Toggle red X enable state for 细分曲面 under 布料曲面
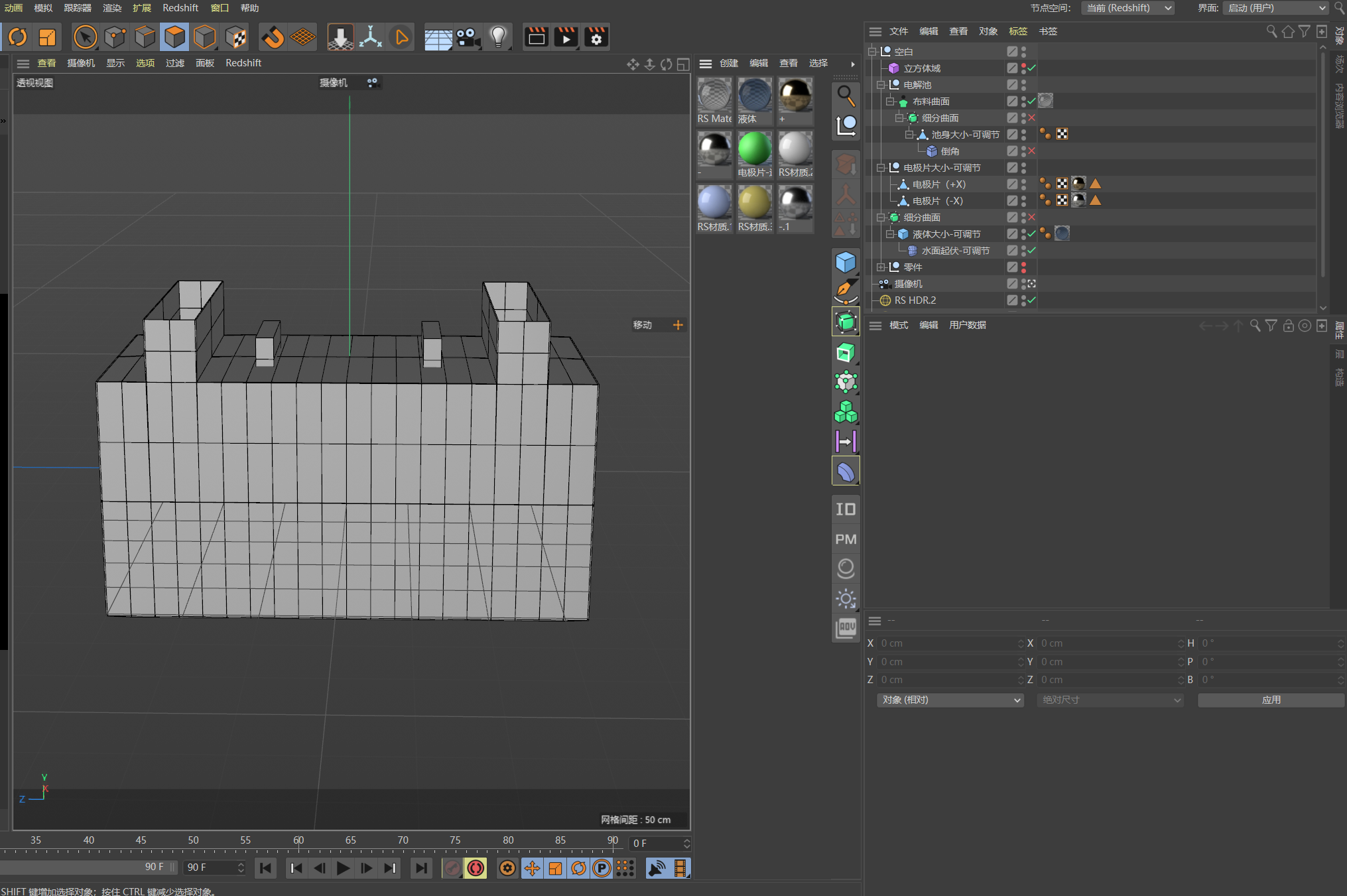 point(1031,117)
